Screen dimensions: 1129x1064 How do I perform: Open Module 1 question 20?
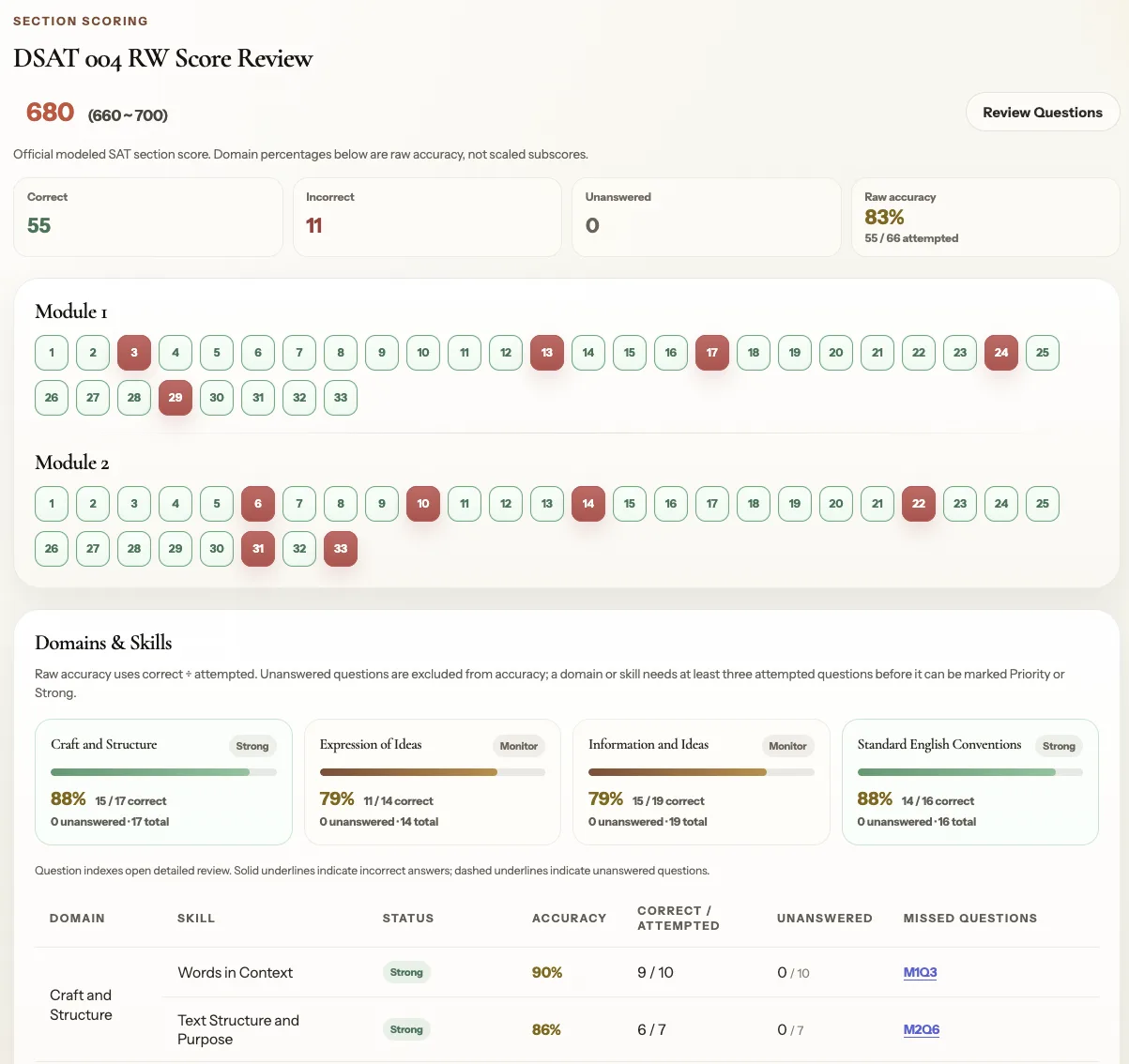click(836, 353)
